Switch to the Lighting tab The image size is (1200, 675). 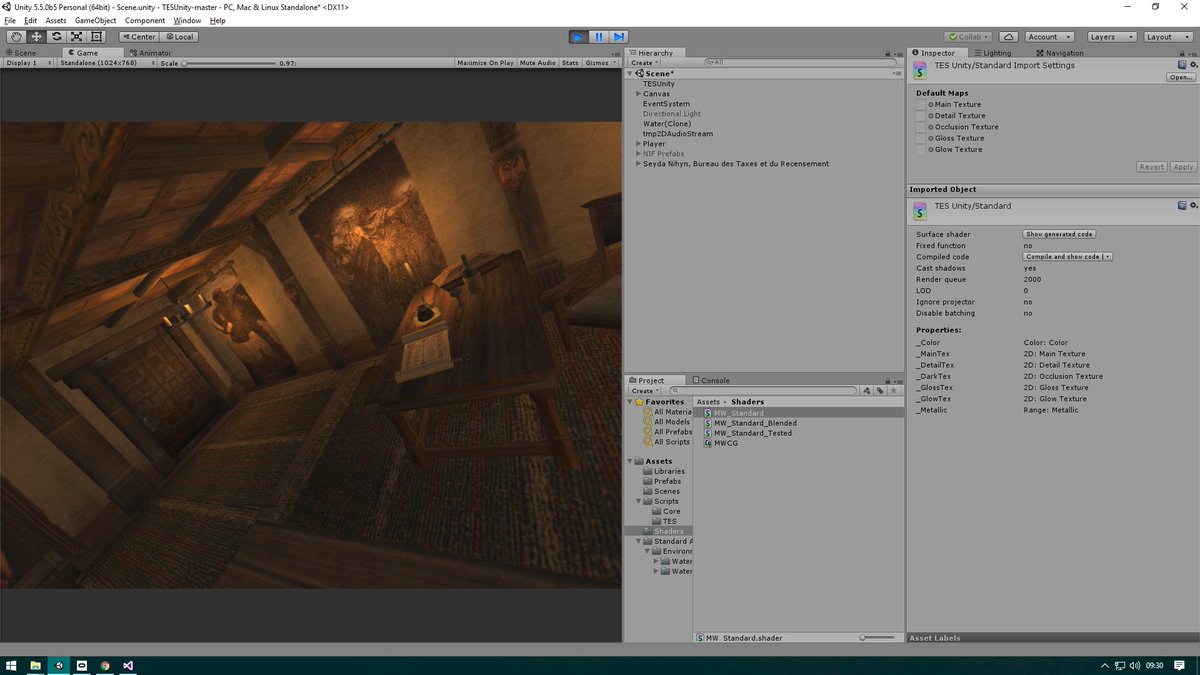[x=992, y=53]
